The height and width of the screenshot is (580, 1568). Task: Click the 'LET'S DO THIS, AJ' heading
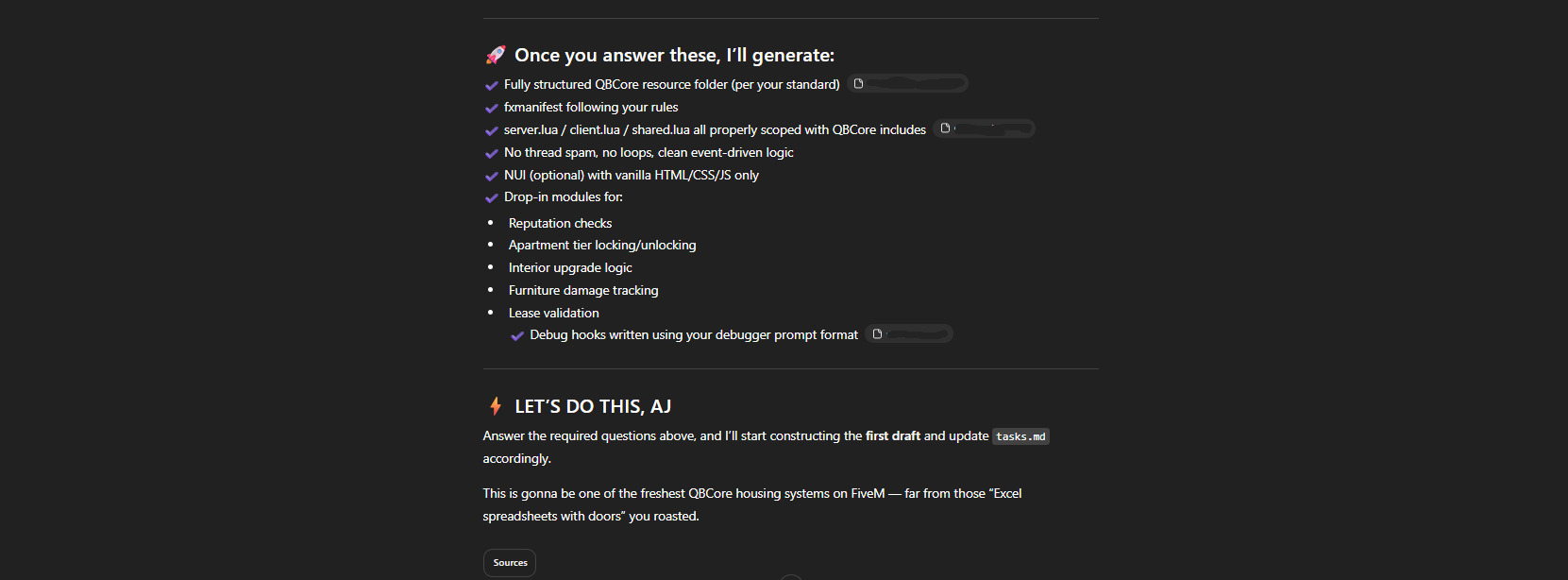(x=593, y=407)
